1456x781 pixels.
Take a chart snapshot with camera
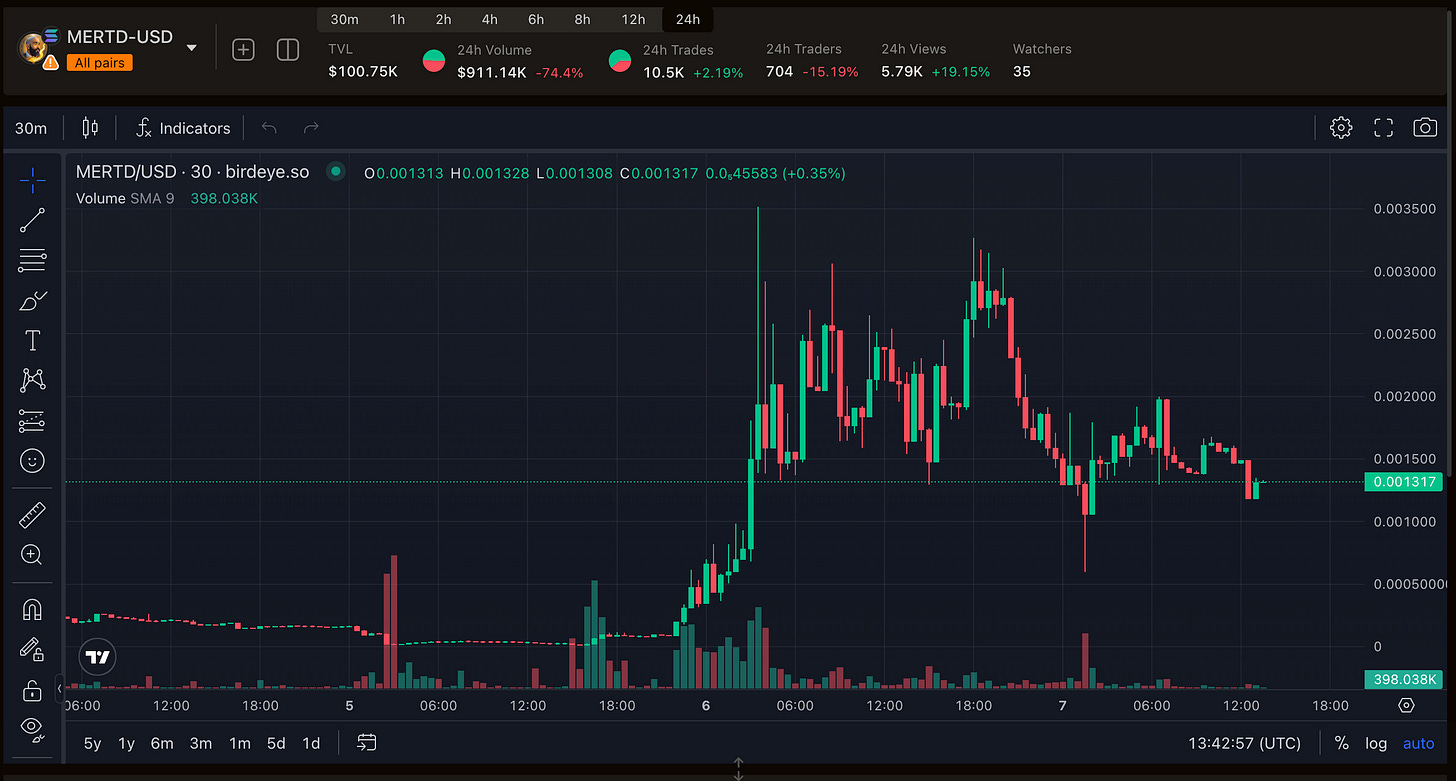1424,127
